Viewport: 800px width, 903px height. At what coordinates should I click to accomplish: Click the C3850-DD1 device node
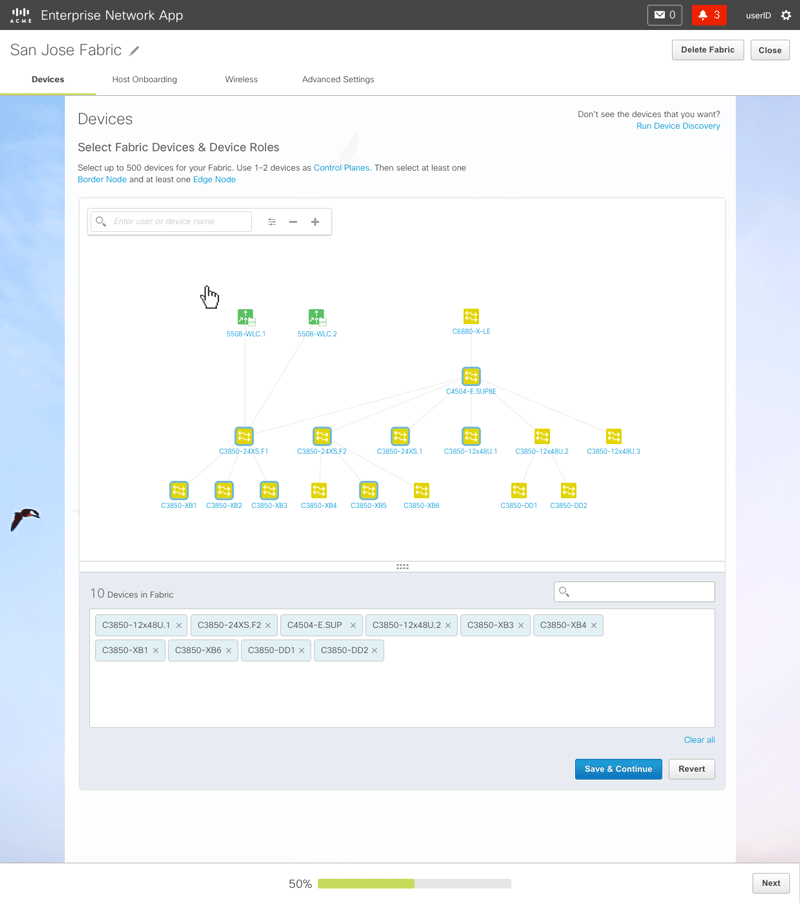click(x=519, y=490)
